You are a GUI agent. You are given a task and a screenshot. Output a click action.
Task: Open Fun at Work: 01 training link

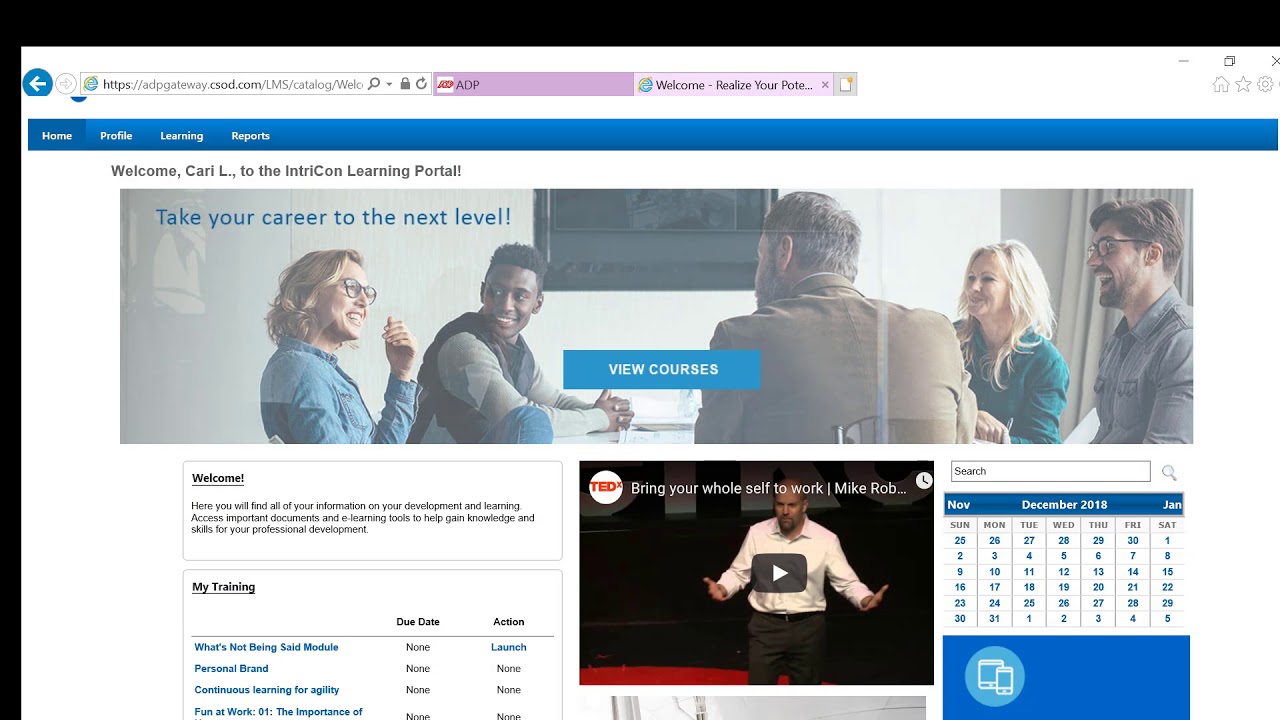coord(278,712)
